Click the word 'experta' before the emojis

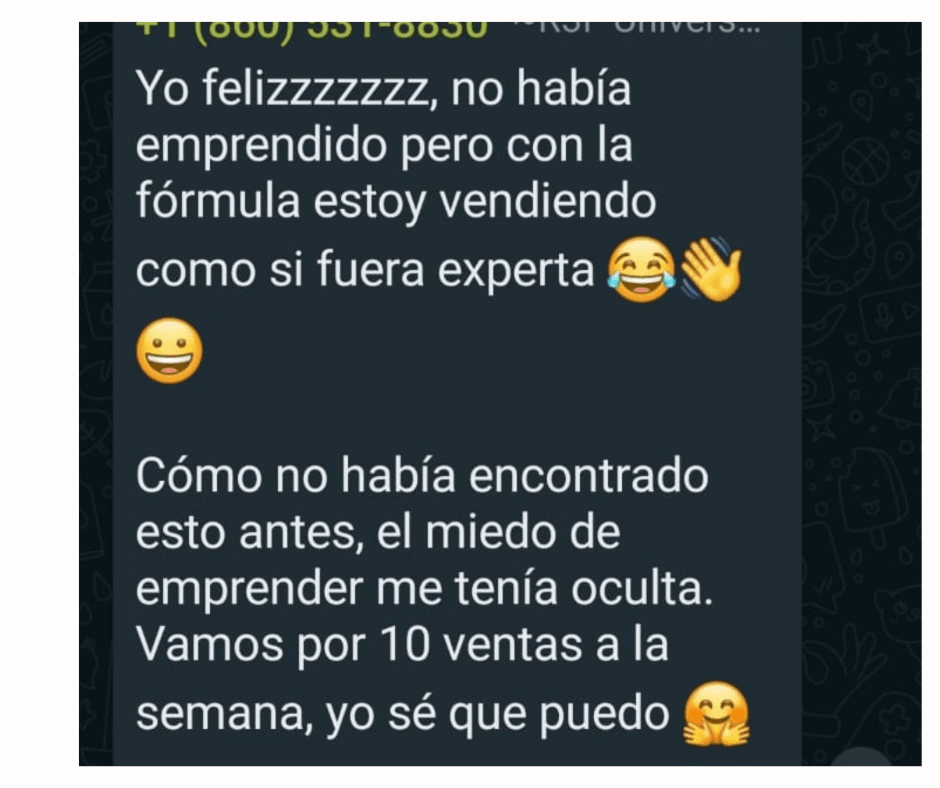pos(516,271)
